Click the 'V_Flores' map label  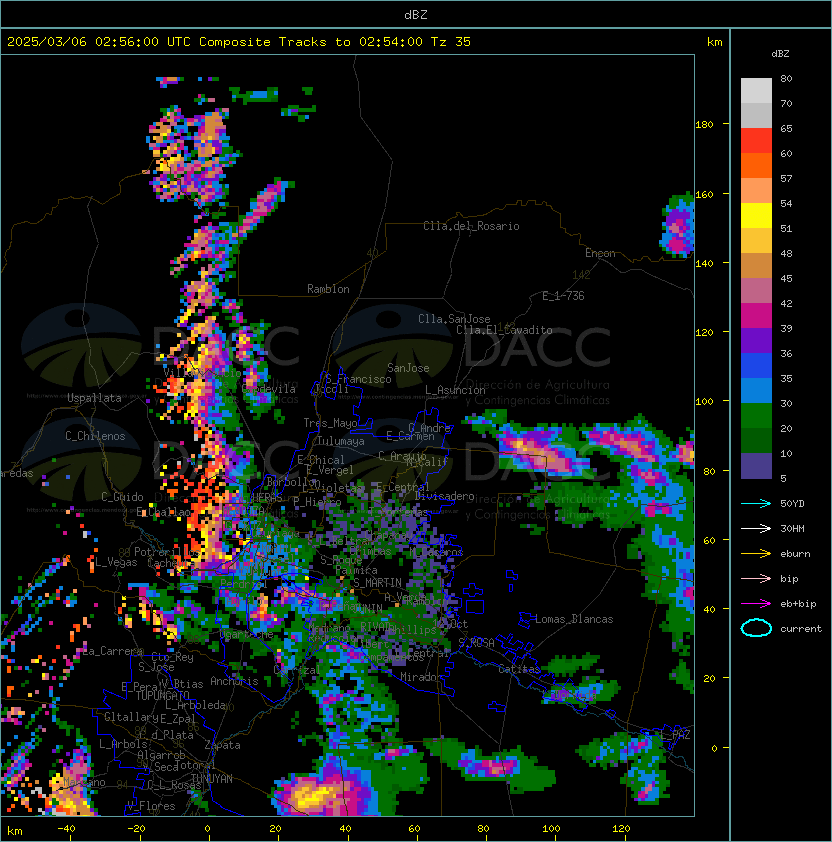tap(151, 806)
